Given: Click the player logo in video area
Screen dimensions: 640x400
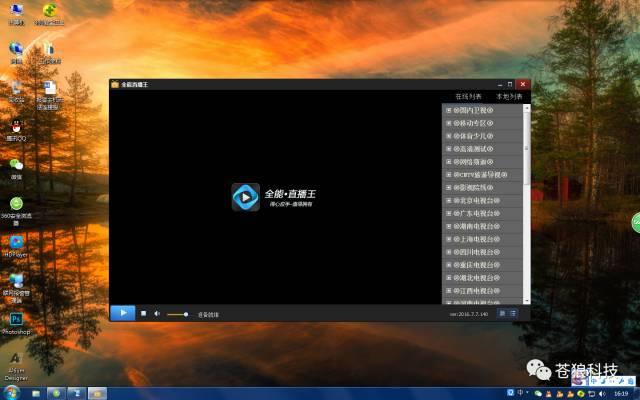Looking at the screenshot, I should click(246, 197).
